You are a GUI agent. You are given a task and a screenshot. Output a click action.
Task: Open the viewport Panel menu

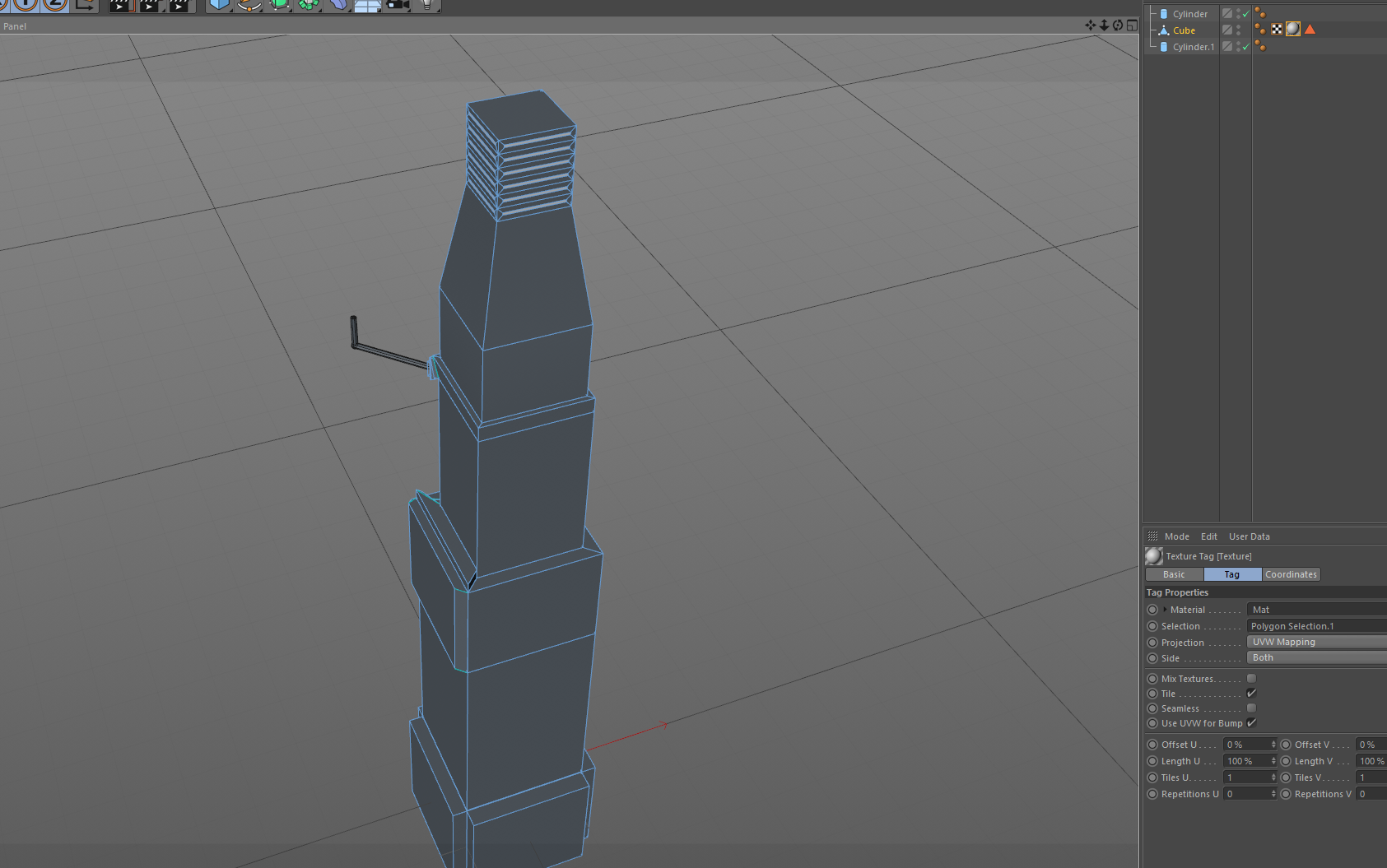point(15,26)
